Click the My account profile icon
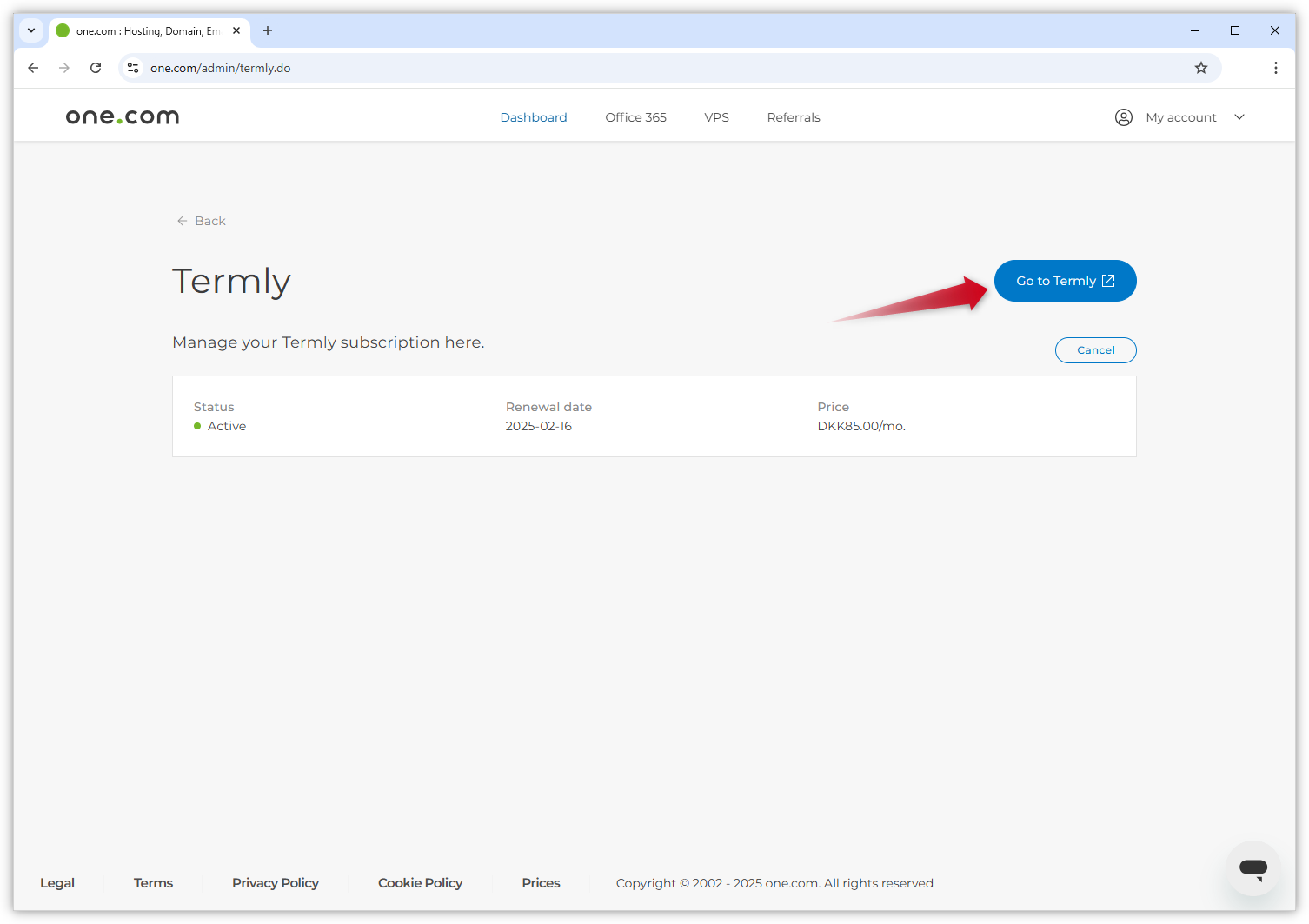Viewport: 1309px width, 924px height. point(1124,116)
